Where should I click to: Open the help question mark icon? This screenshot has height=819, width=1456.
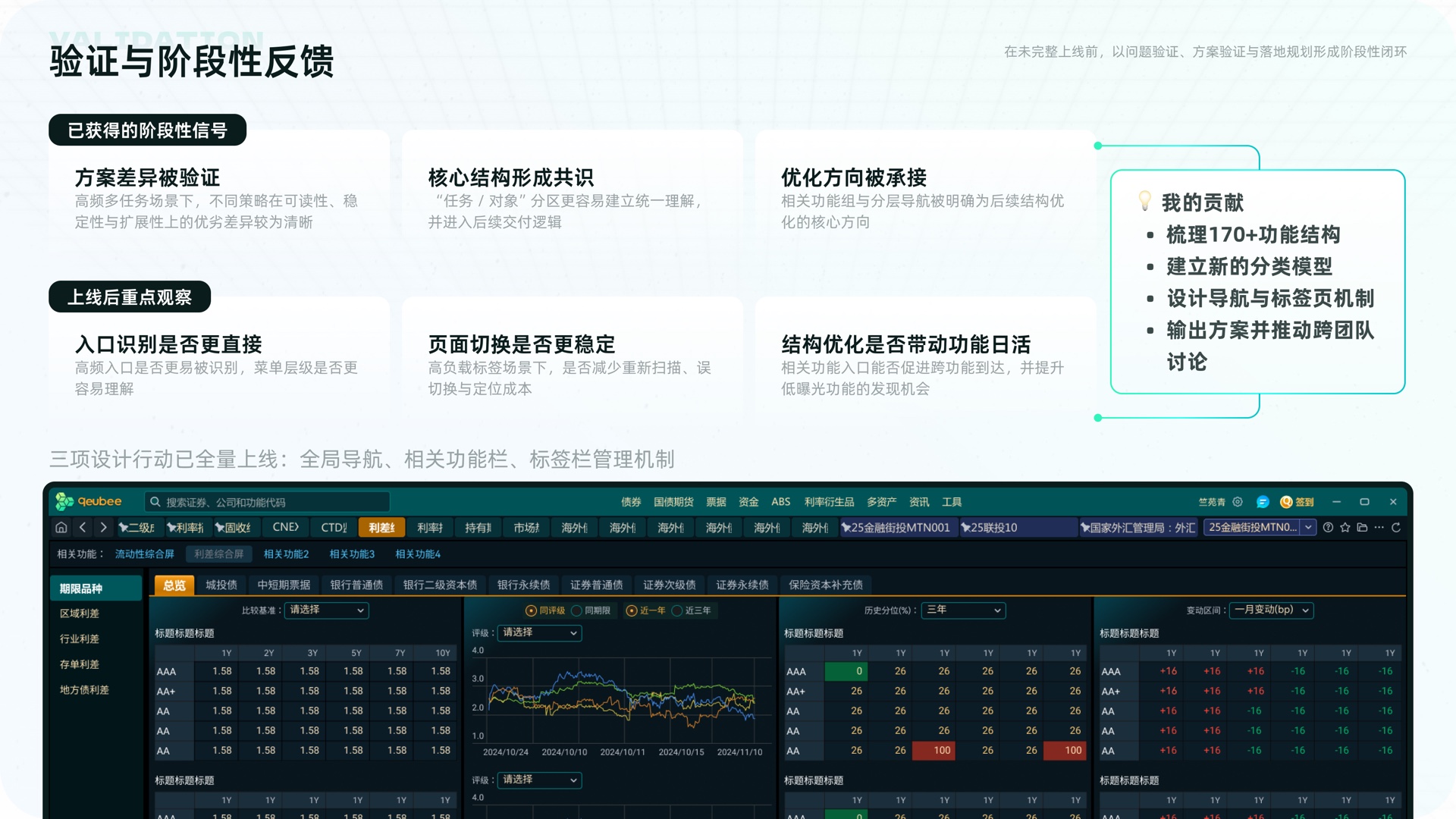[1328, 527]
